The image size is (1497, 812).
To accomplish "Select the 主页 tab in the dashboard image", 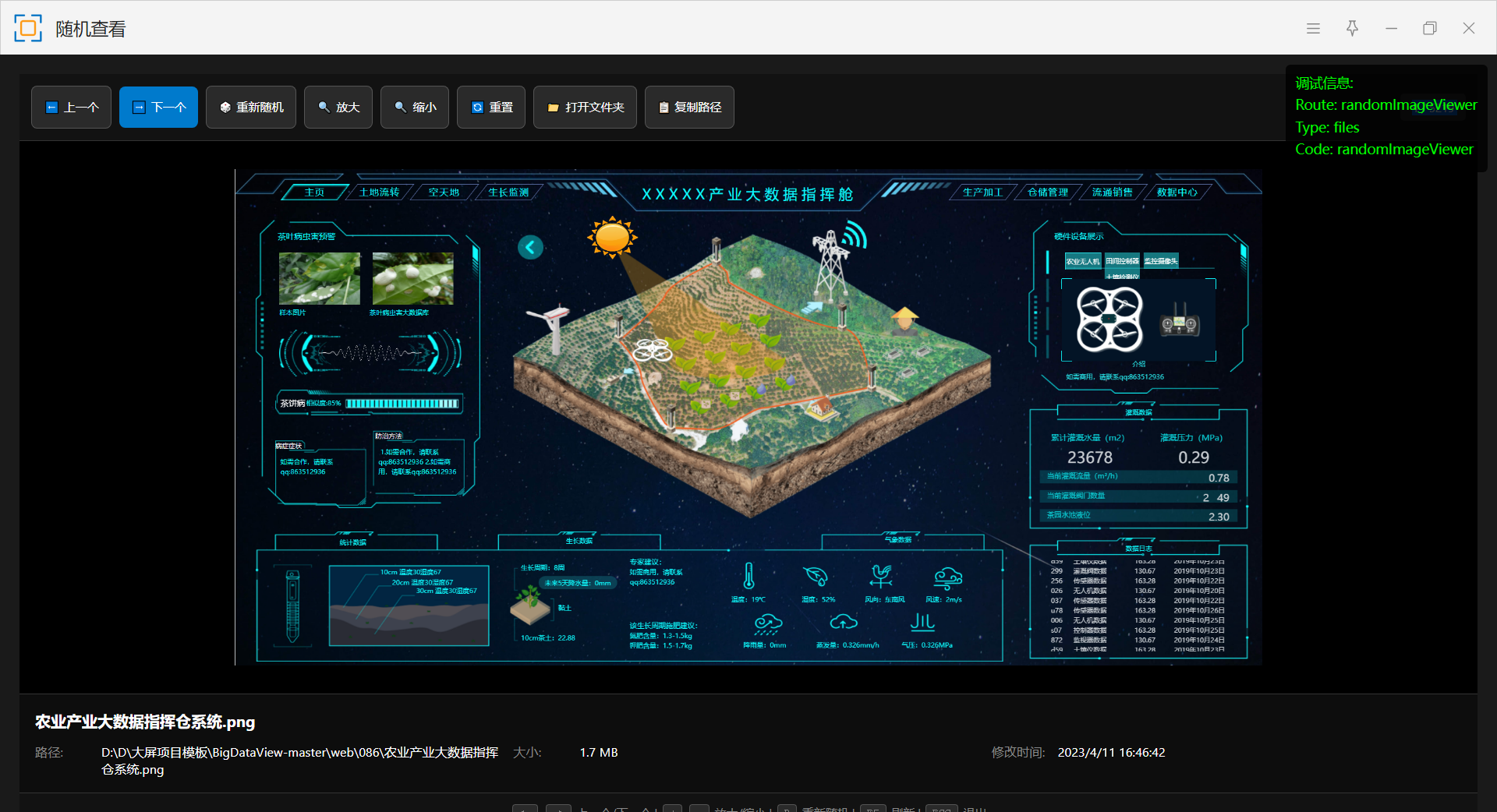I will (x=314, y=192).
